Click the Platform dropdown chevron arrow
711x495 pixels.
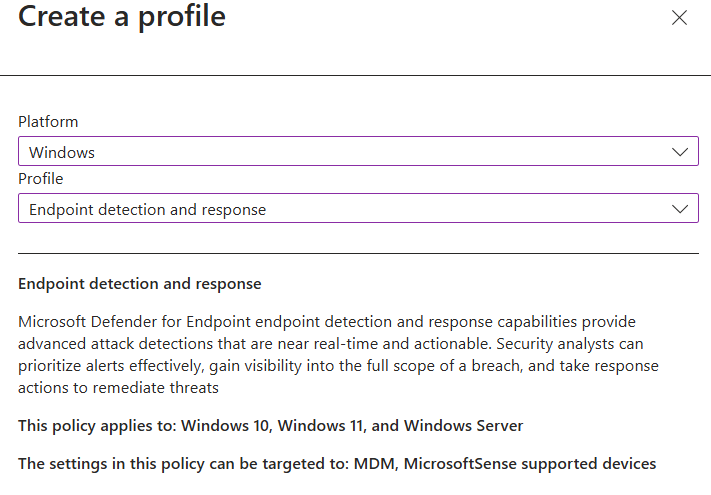point(681,152)
